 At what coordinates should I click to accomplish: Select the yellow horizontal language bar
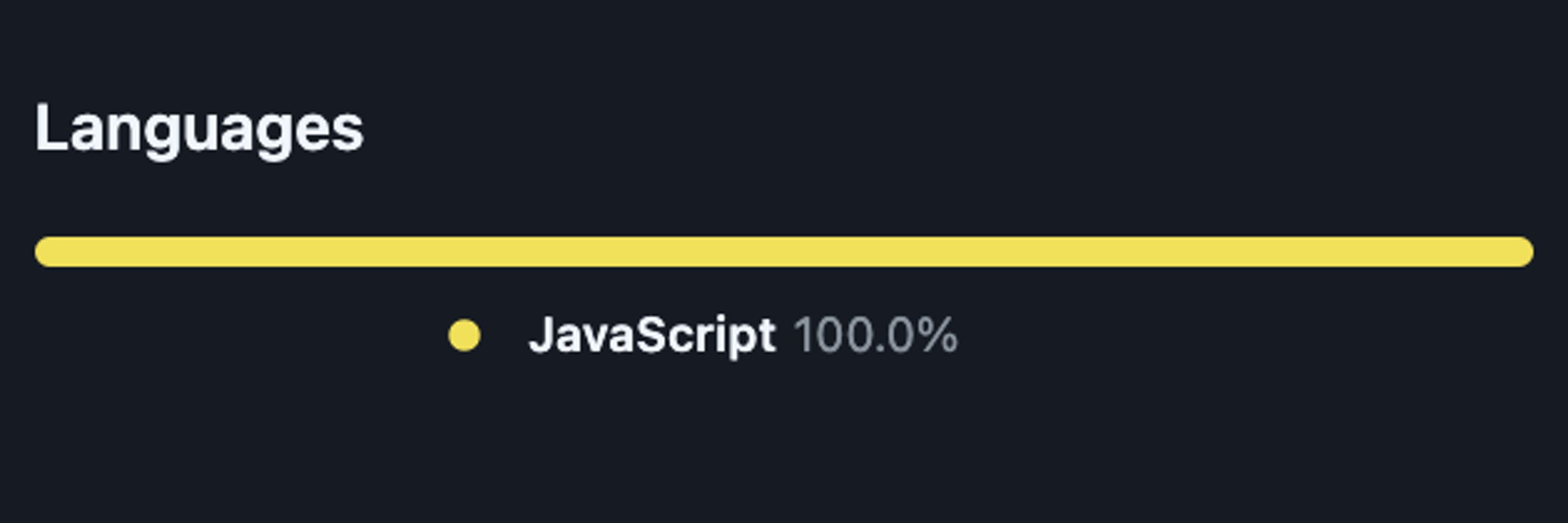[783, 252]
